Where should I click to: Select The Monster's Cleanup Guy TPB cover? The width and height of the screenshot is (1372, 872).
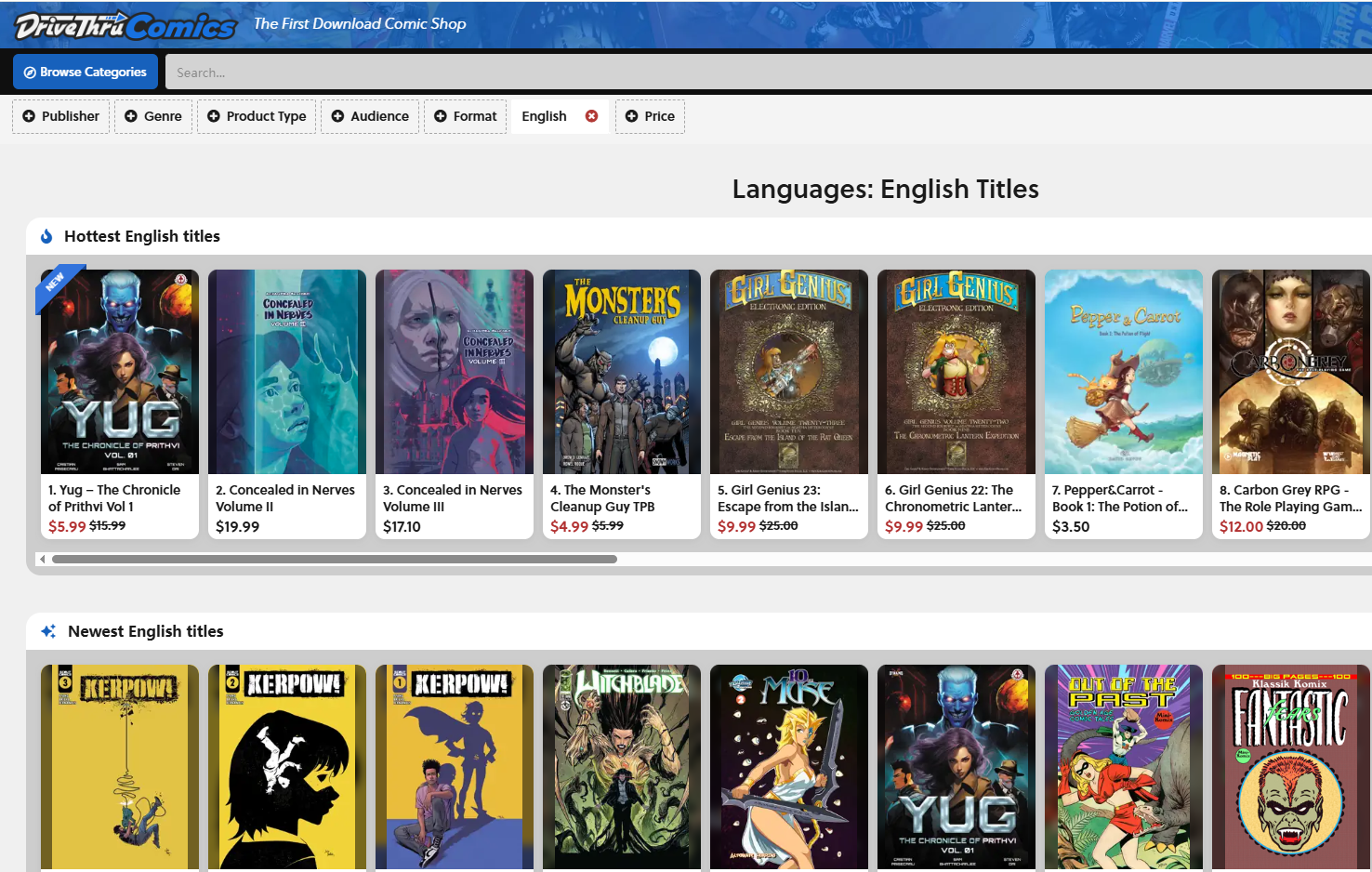pyautogui.click(x=622, y=372)
